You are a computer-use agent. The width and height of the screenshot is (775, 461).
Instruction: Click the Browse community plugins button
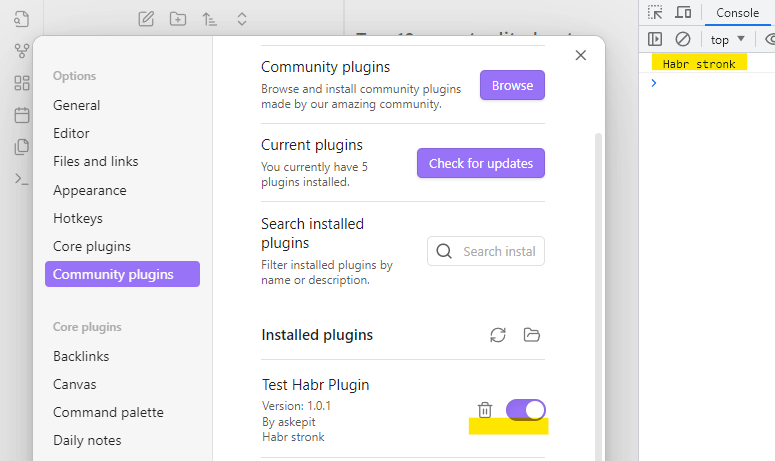(x=512, y=85)
